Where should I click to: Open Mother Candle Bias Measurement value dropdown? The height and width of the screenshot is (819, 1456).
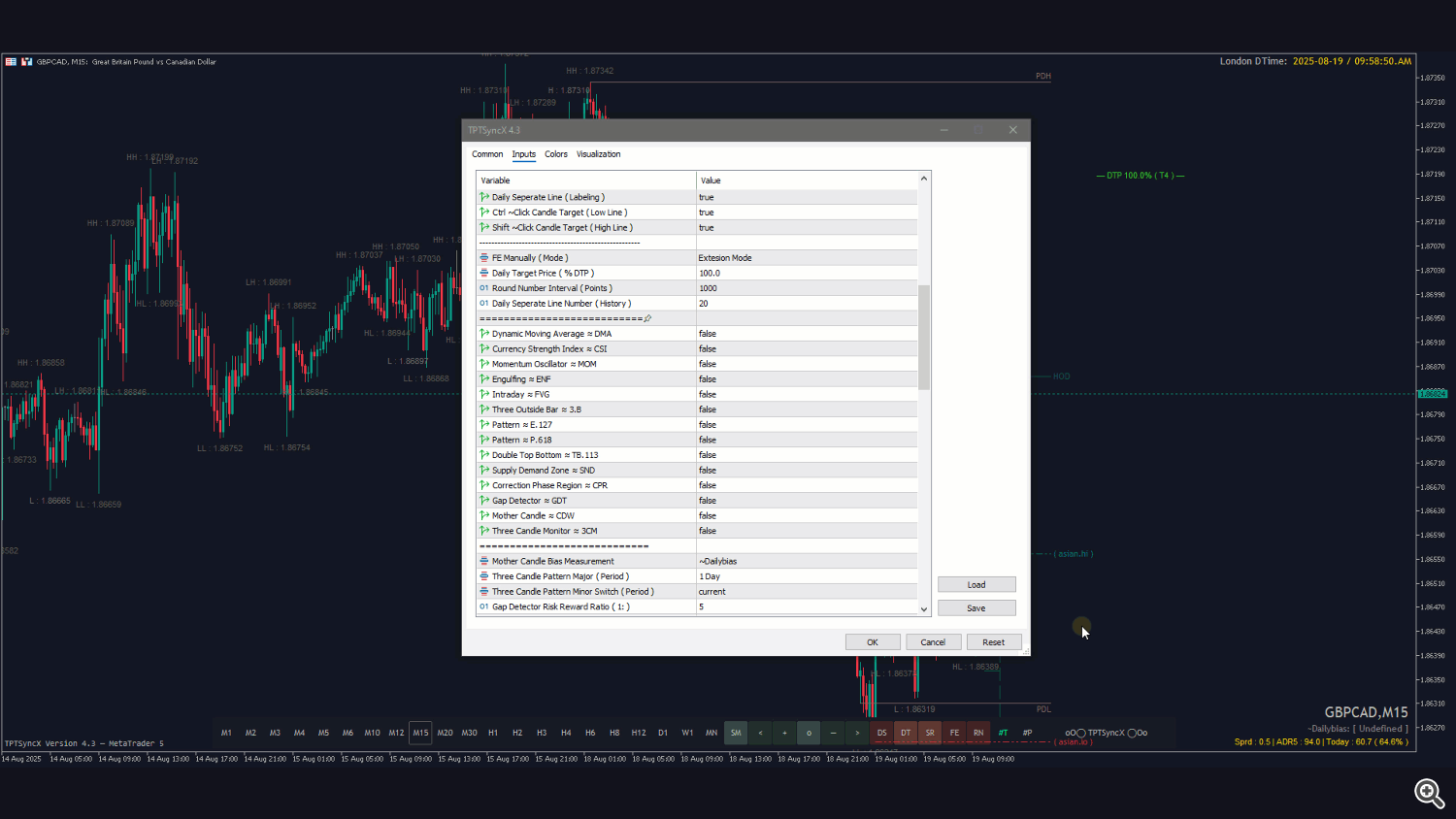pos(807,561)
